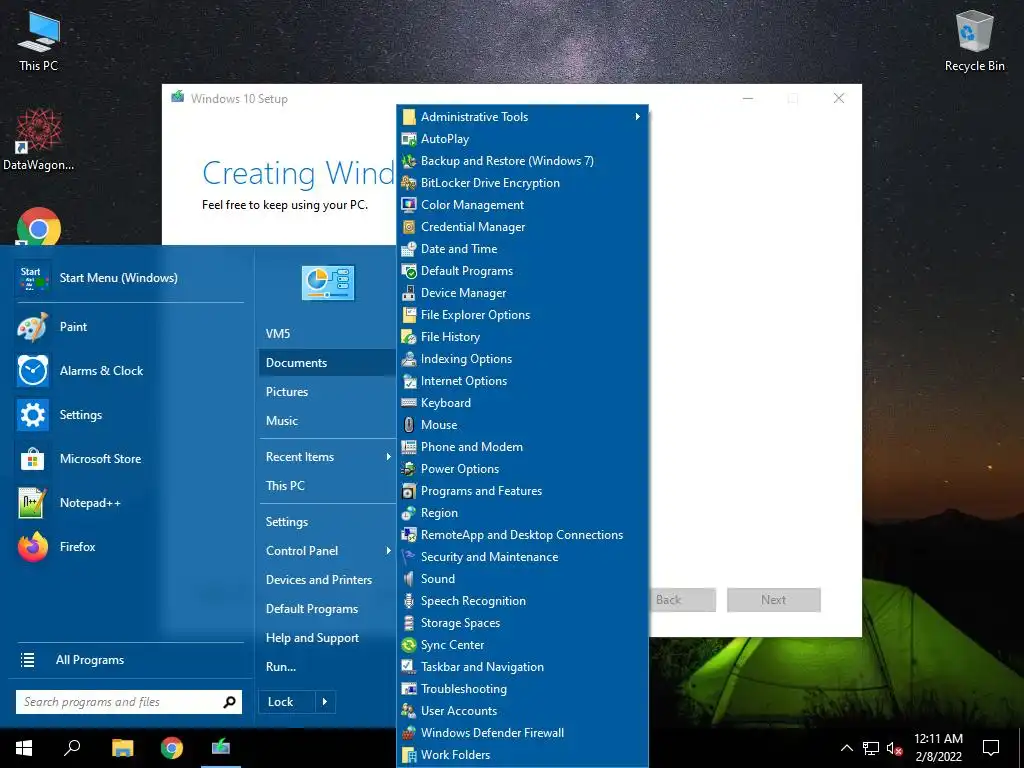Open Power Options
The height and width of the screenshot is (768, 1024).
pyautogui.click(x=522, y=469)
